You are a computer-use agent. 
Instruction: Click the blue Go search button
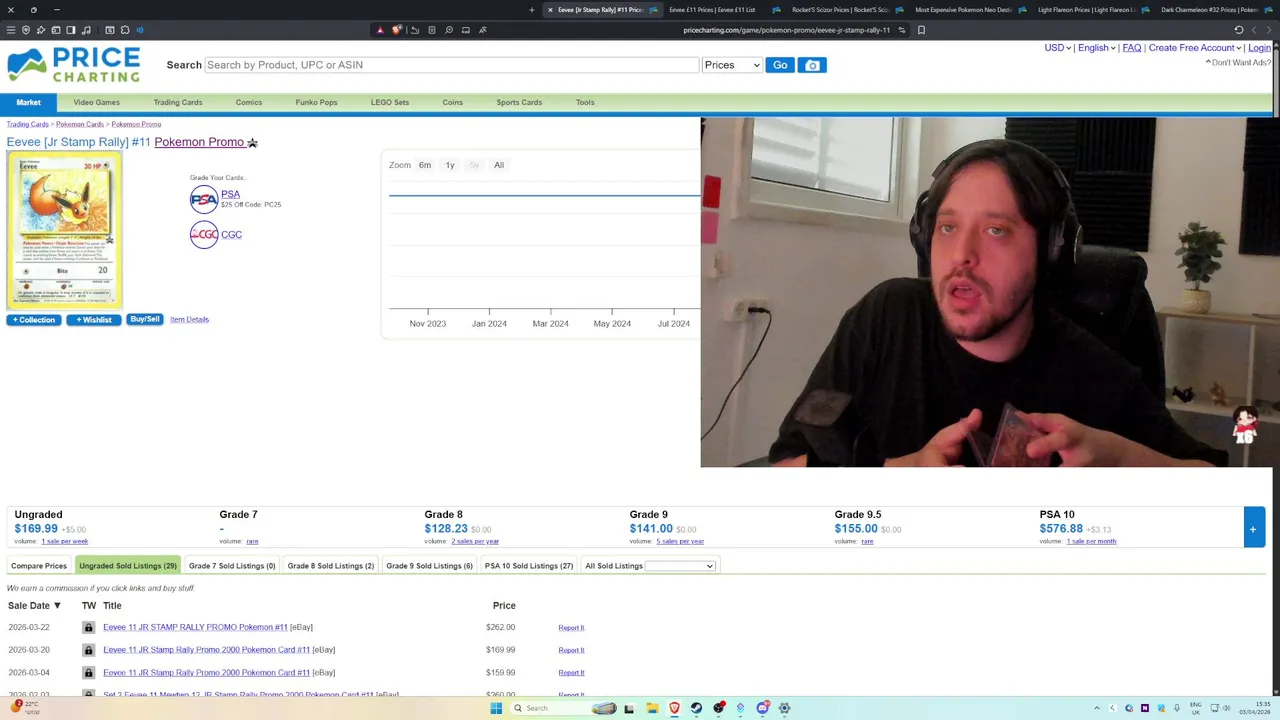(x=780, y=65)
